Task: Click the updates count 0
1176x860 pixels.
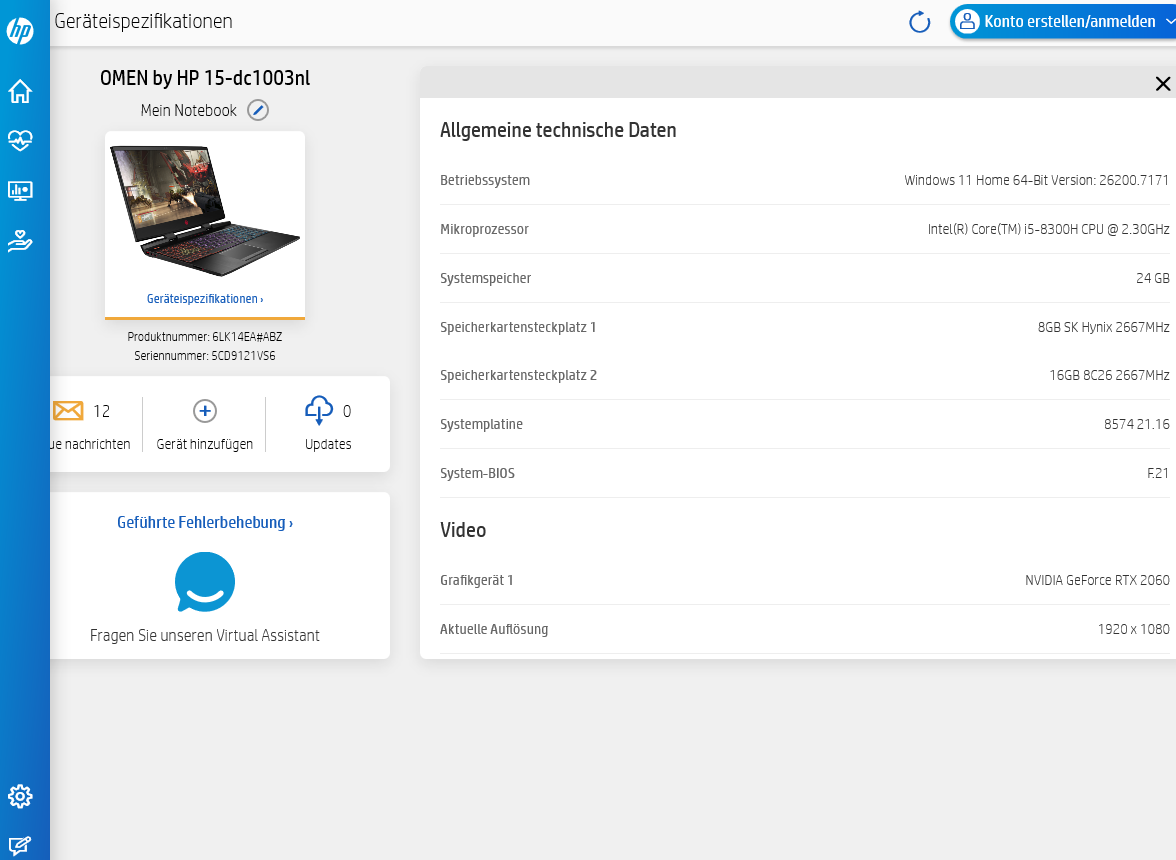Action: (346, 411)
